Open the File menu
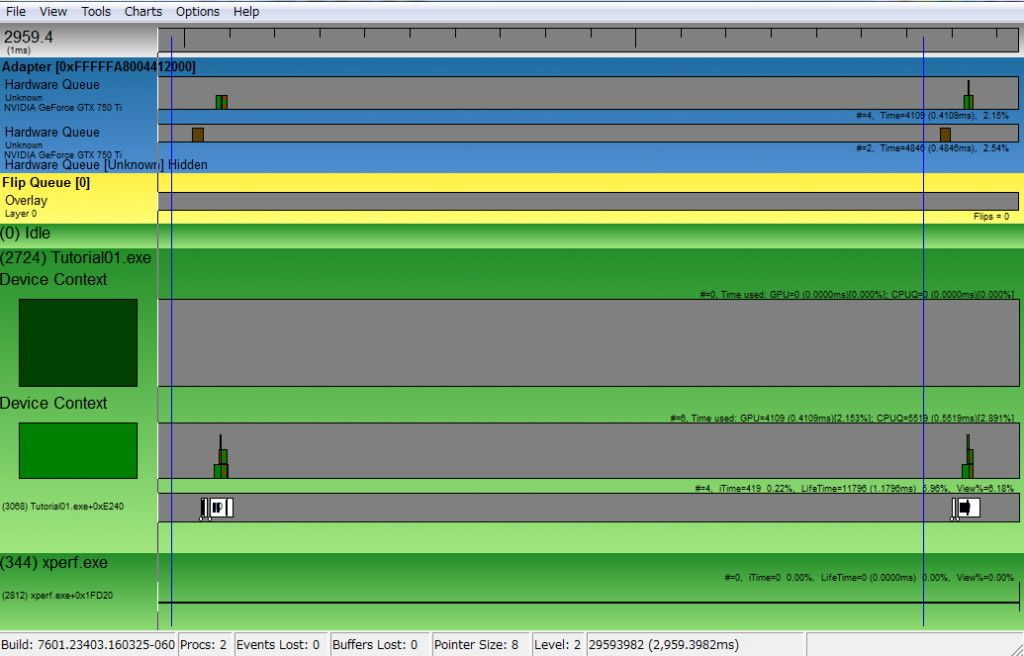The height and width of the screenshot is (656, 1024). coord(16,12)
